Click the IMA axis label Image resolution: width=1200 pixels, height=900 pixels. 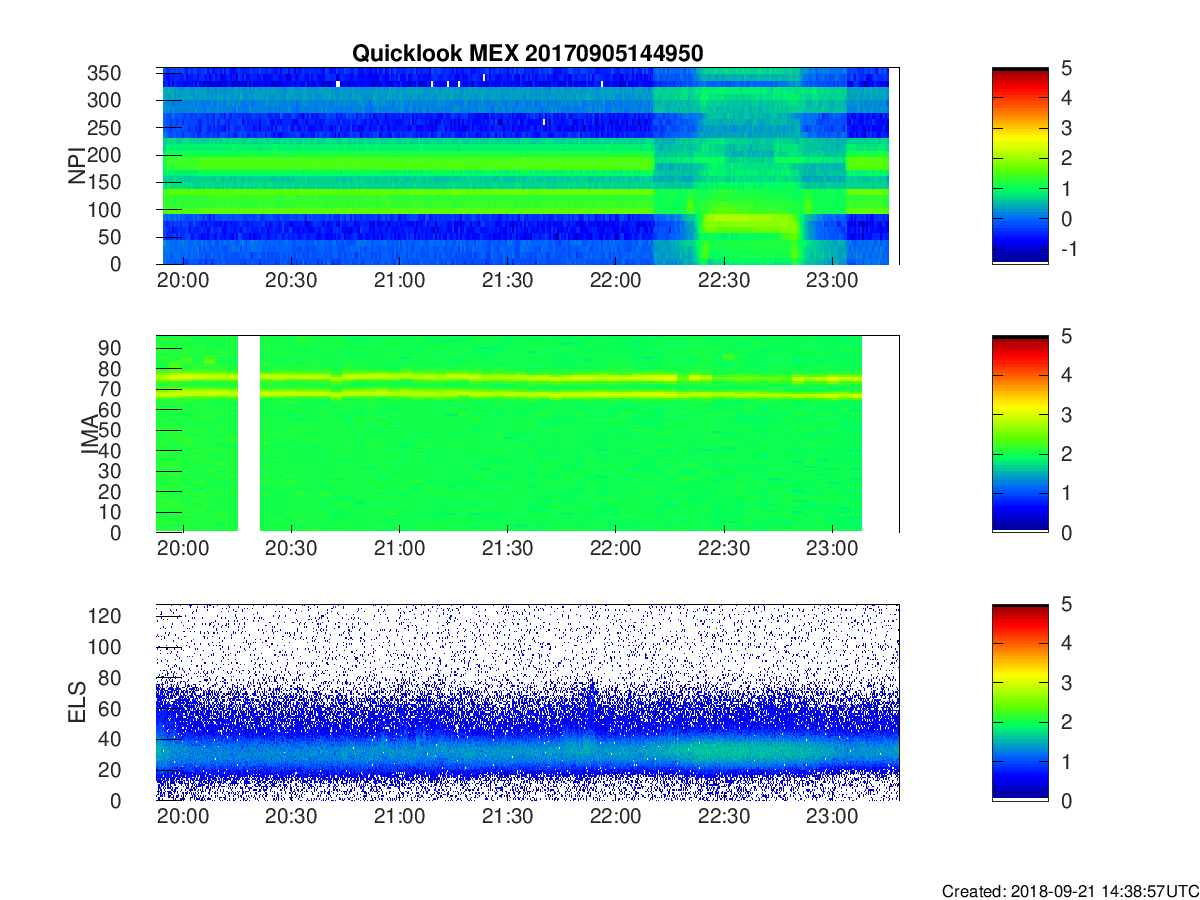[x=90, y=434]
